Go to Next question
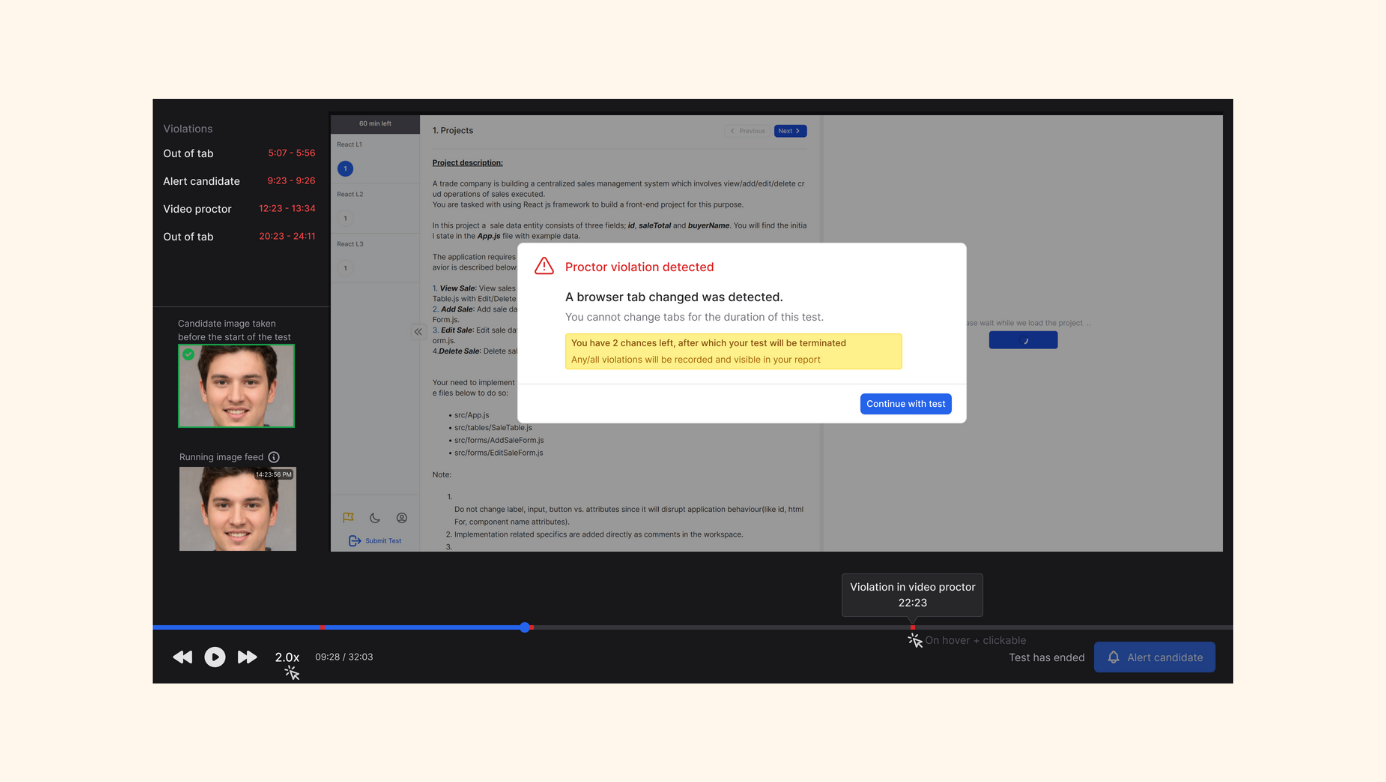Screen dimensions: 1386x782 (789, 131)
